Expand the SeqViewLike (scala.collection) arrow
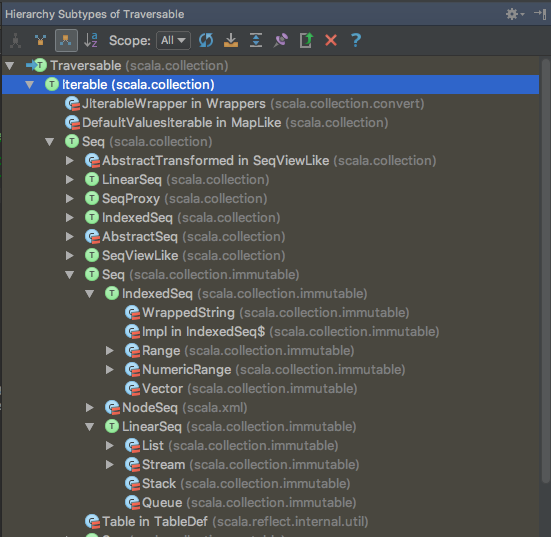The width and height of the screenshot is (551, 537). (x=70, y=256)
